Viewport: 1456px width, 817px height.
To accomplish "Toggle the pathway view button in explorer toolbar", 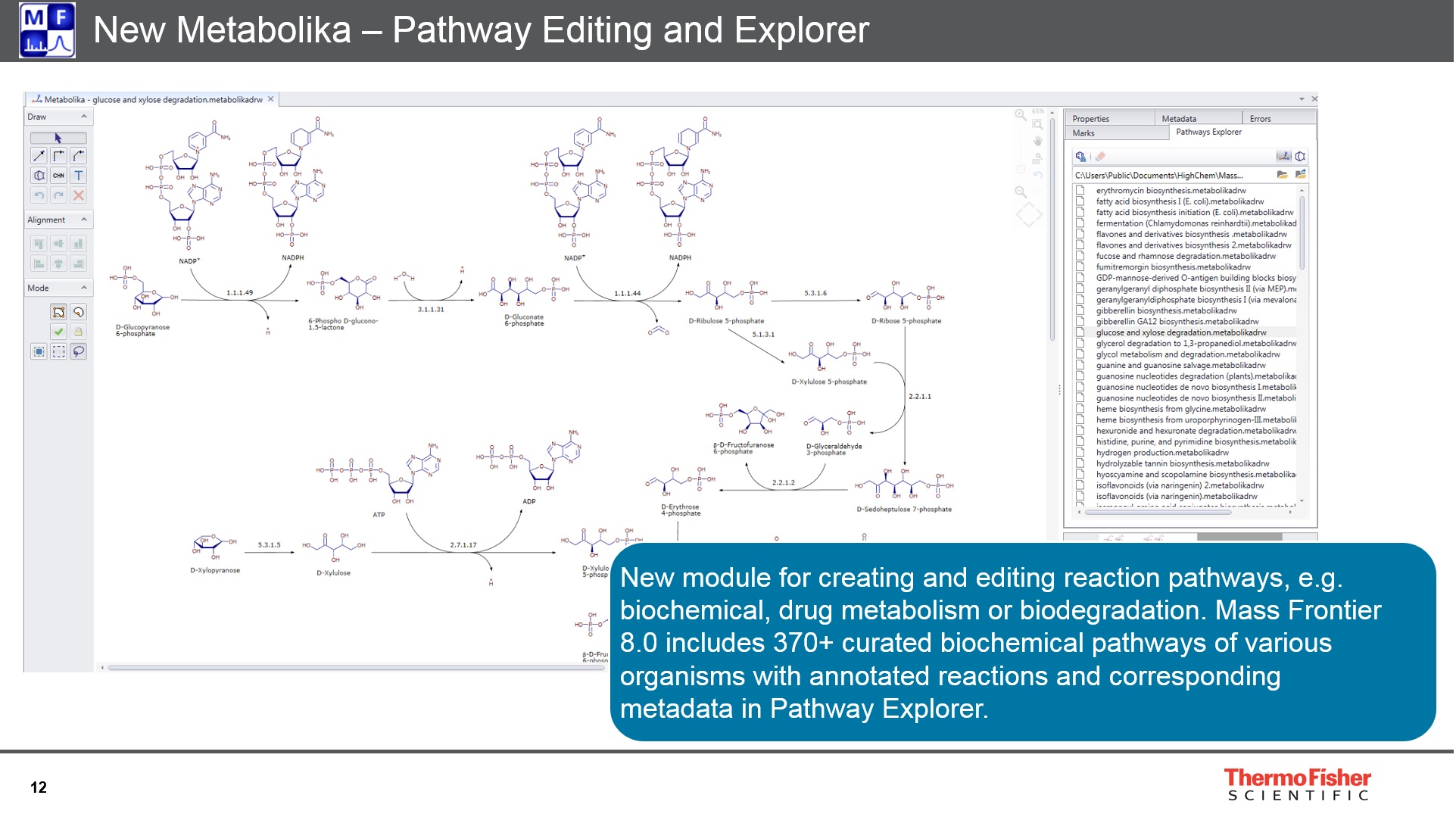I will click(1283, 157).
